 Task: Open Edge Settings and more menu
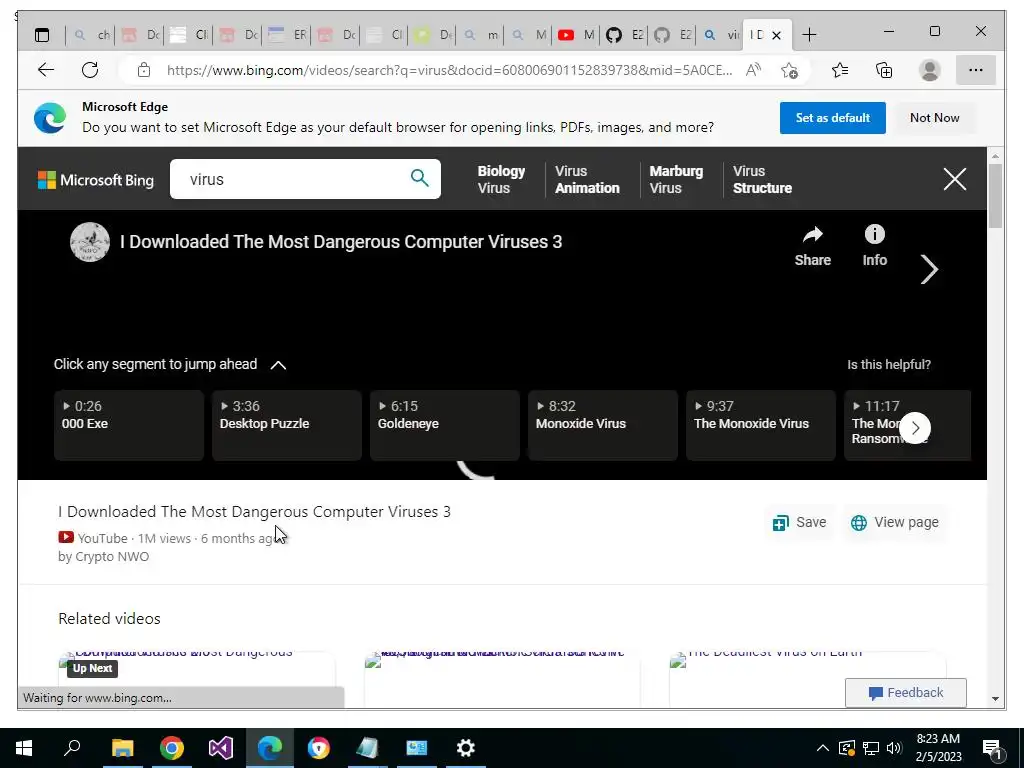[976, 70]
